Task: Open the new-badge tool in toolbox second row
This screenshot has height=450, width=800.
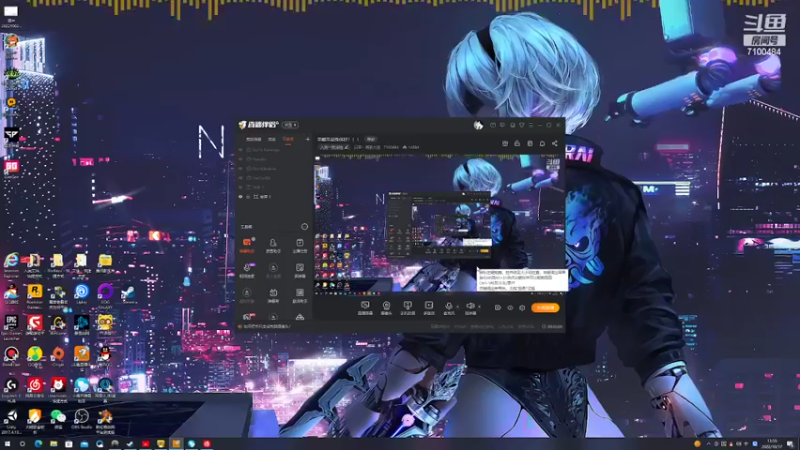Action: click(247, 269)
